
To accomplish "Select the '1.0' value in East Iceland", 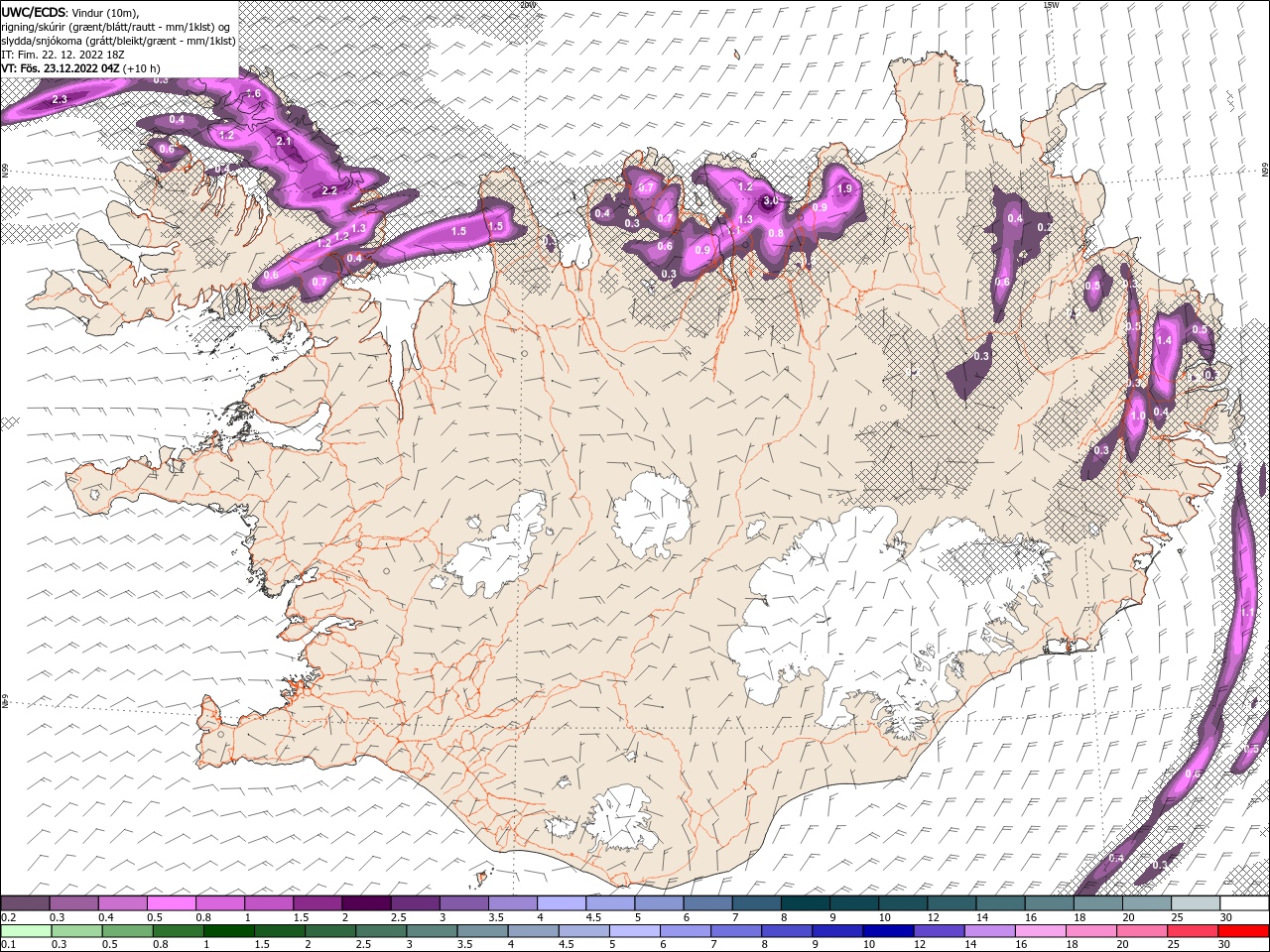I will pyautogui.click(x=1138, y=416).
